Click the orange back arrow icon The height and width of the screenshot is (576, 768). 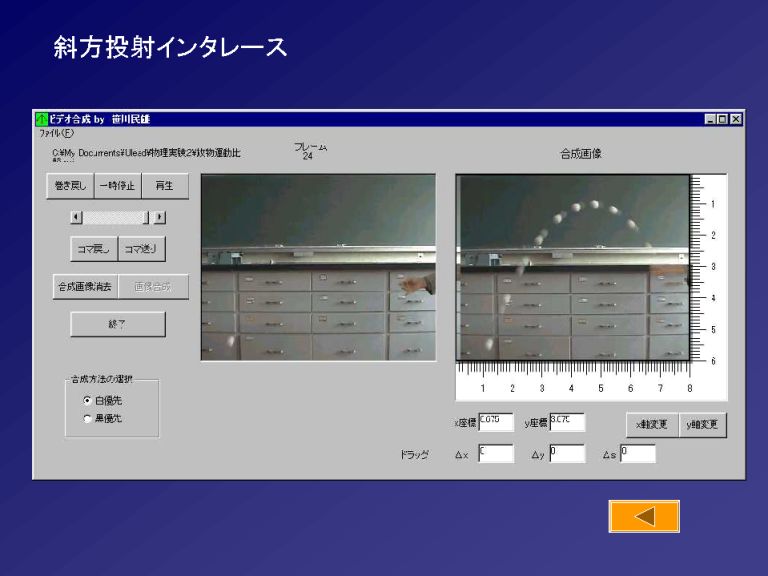coord(644,516)
